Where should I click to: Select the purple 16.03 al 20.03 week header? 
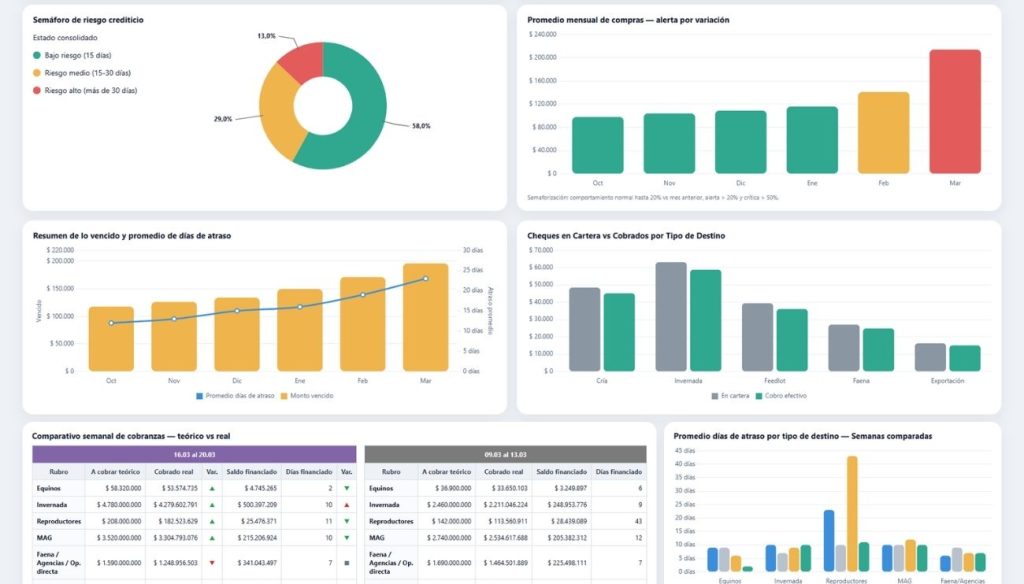(193, 454)
